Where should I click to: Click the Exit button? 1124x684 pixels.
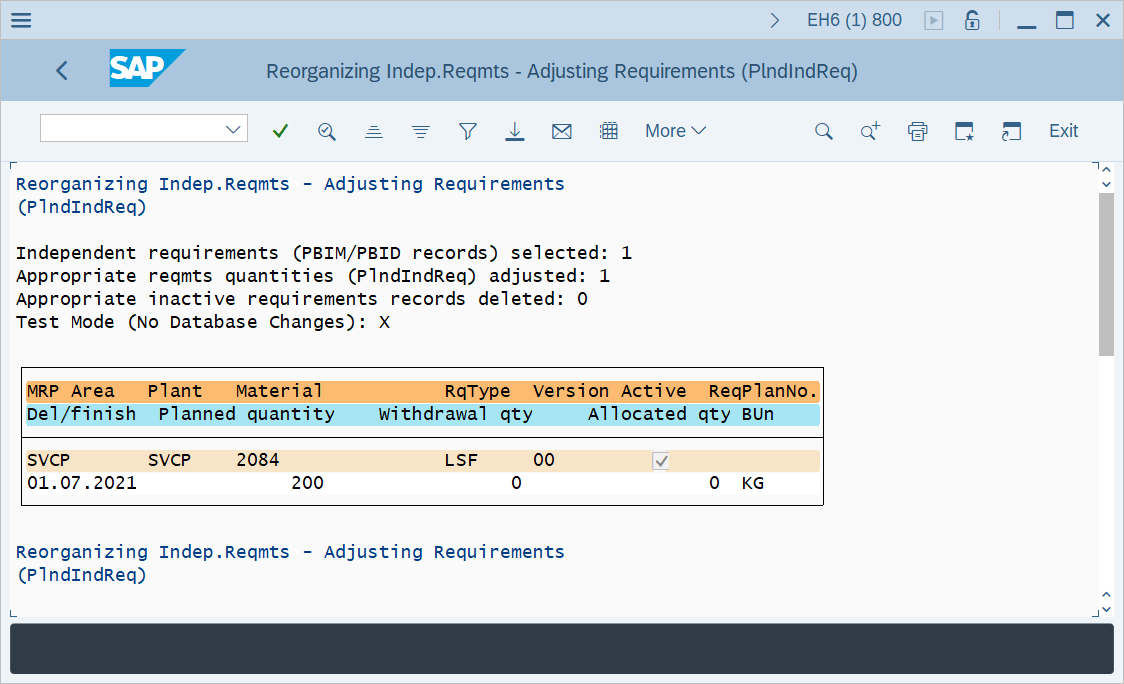[1063, 131]
